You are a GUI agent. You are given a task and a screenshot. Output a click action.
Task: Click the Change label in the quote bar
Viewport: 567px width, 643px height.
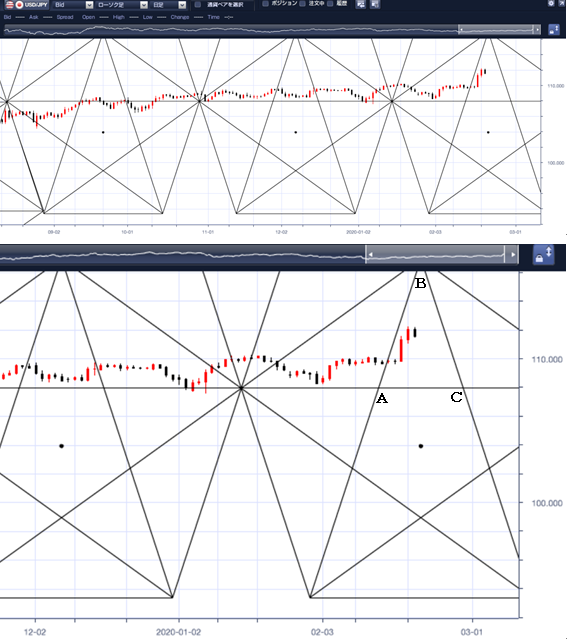180,17
